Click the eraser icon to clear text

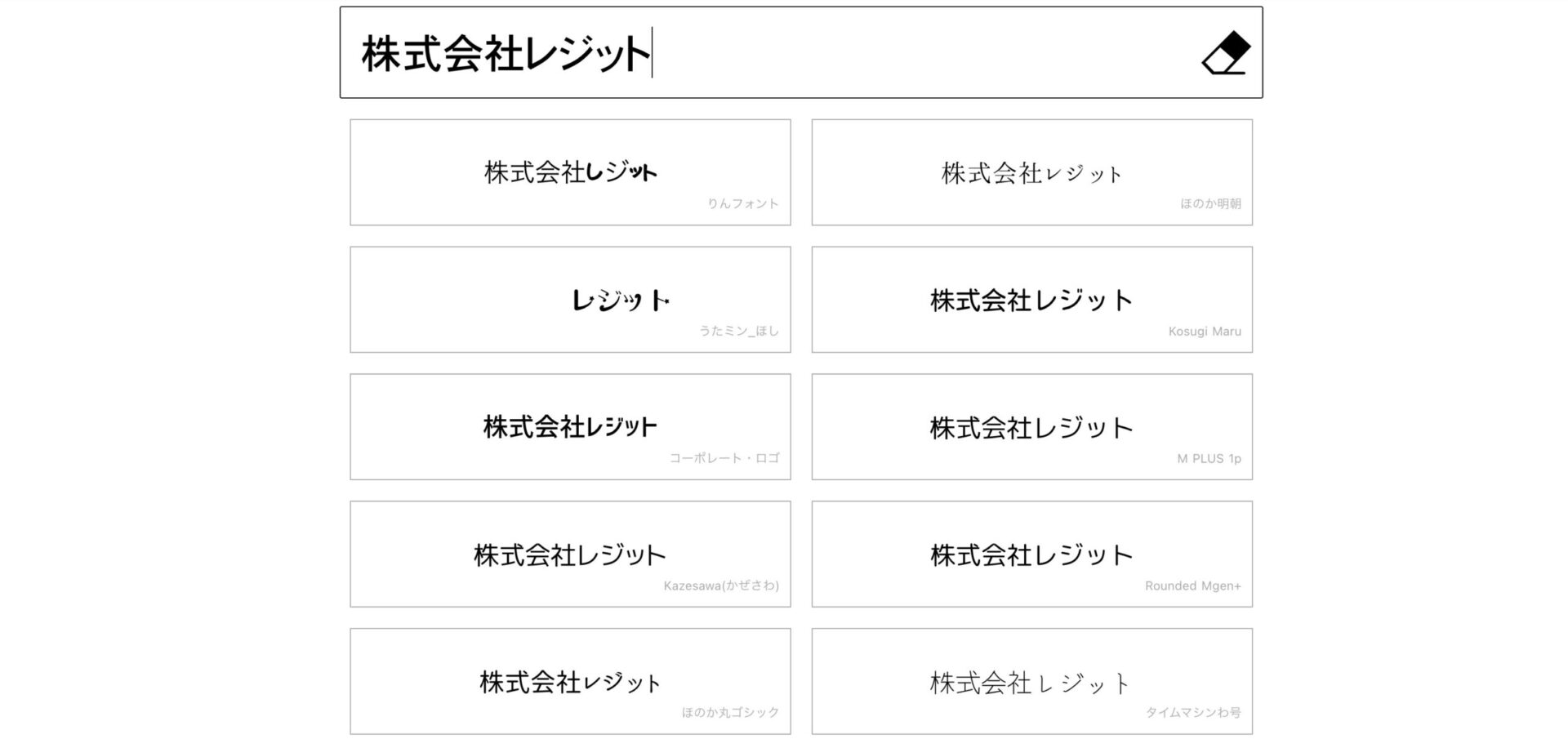(x=1226, y=53)
